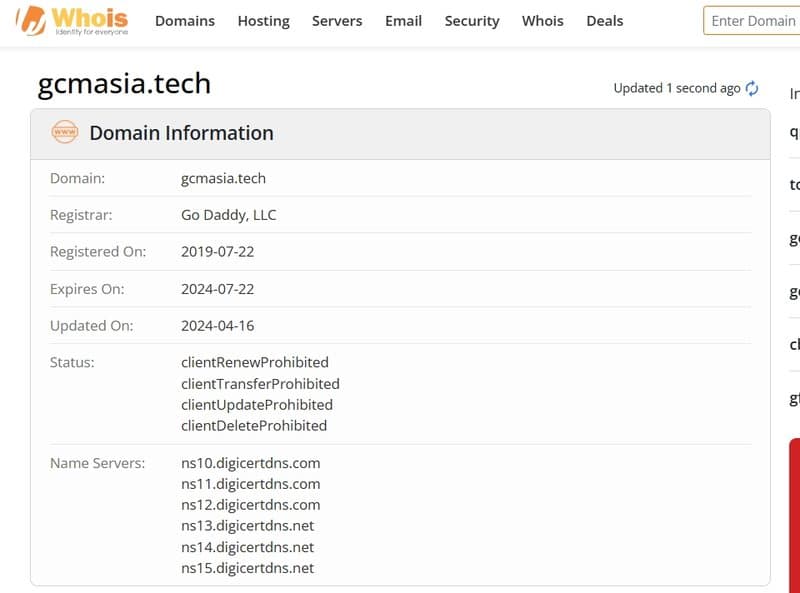The image size is (800, 593).
Task: Click the Registrar: field label
Action: point(81,215)
